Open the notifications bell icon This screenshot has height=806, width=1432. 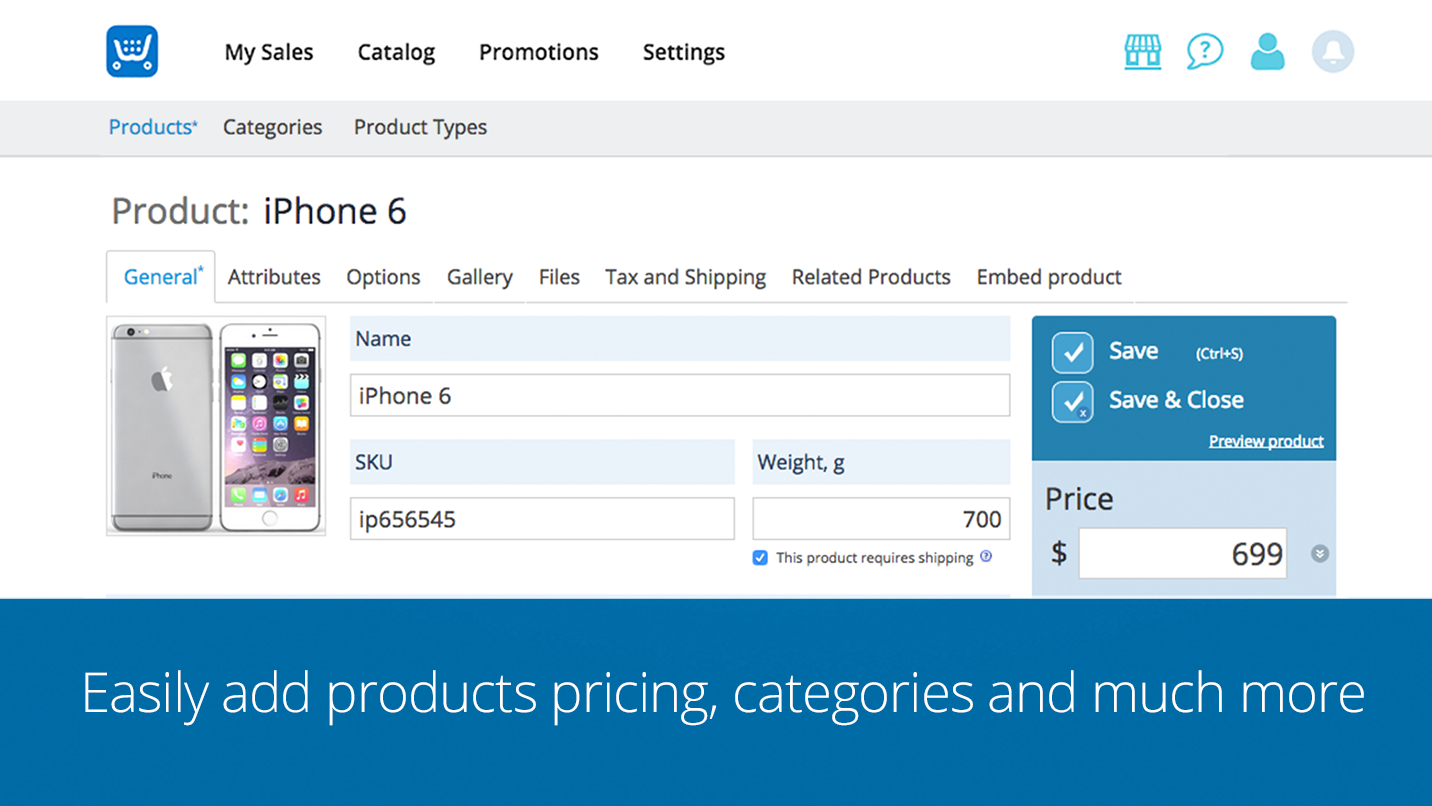click(x=1331, y=51)
